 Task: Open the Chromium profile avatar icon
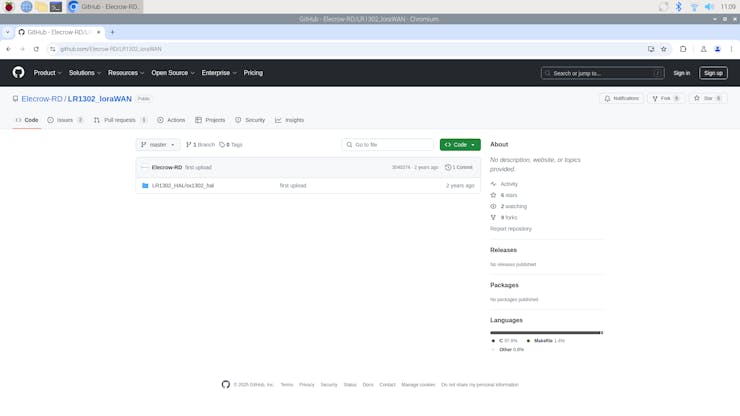tap(717, 49)
